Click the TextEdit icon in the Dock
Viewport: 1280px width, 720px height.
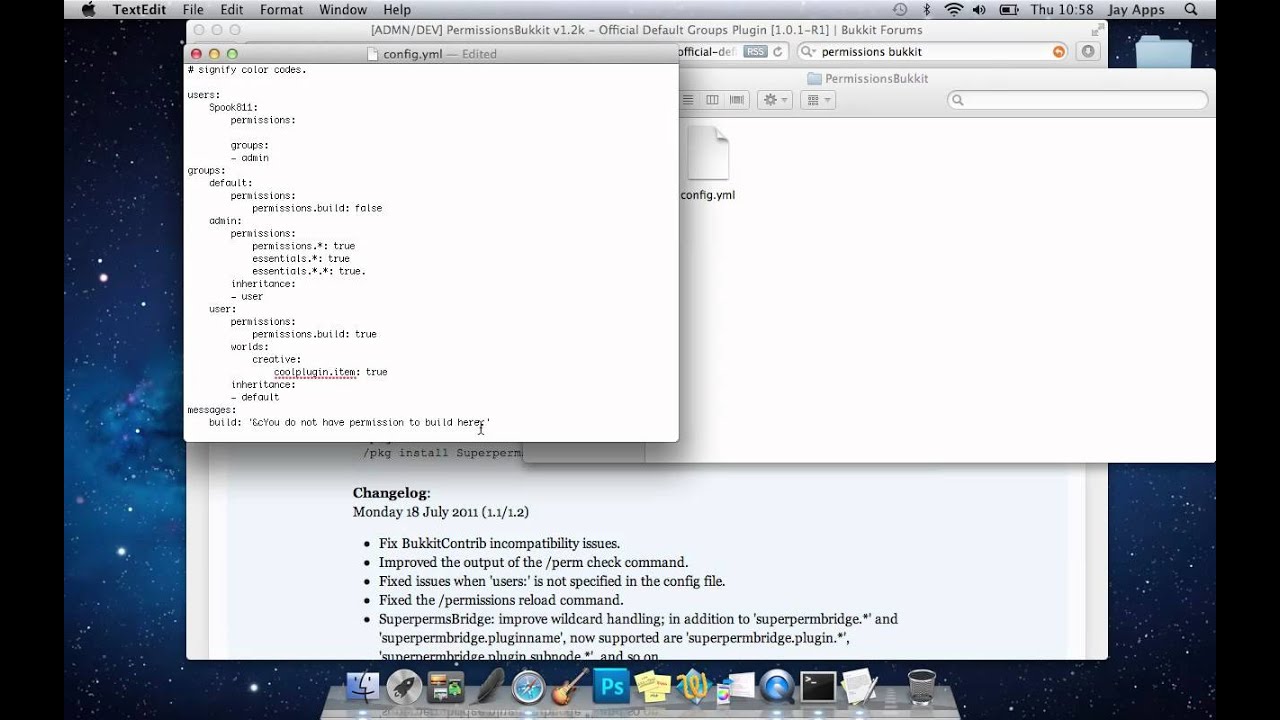859,687
